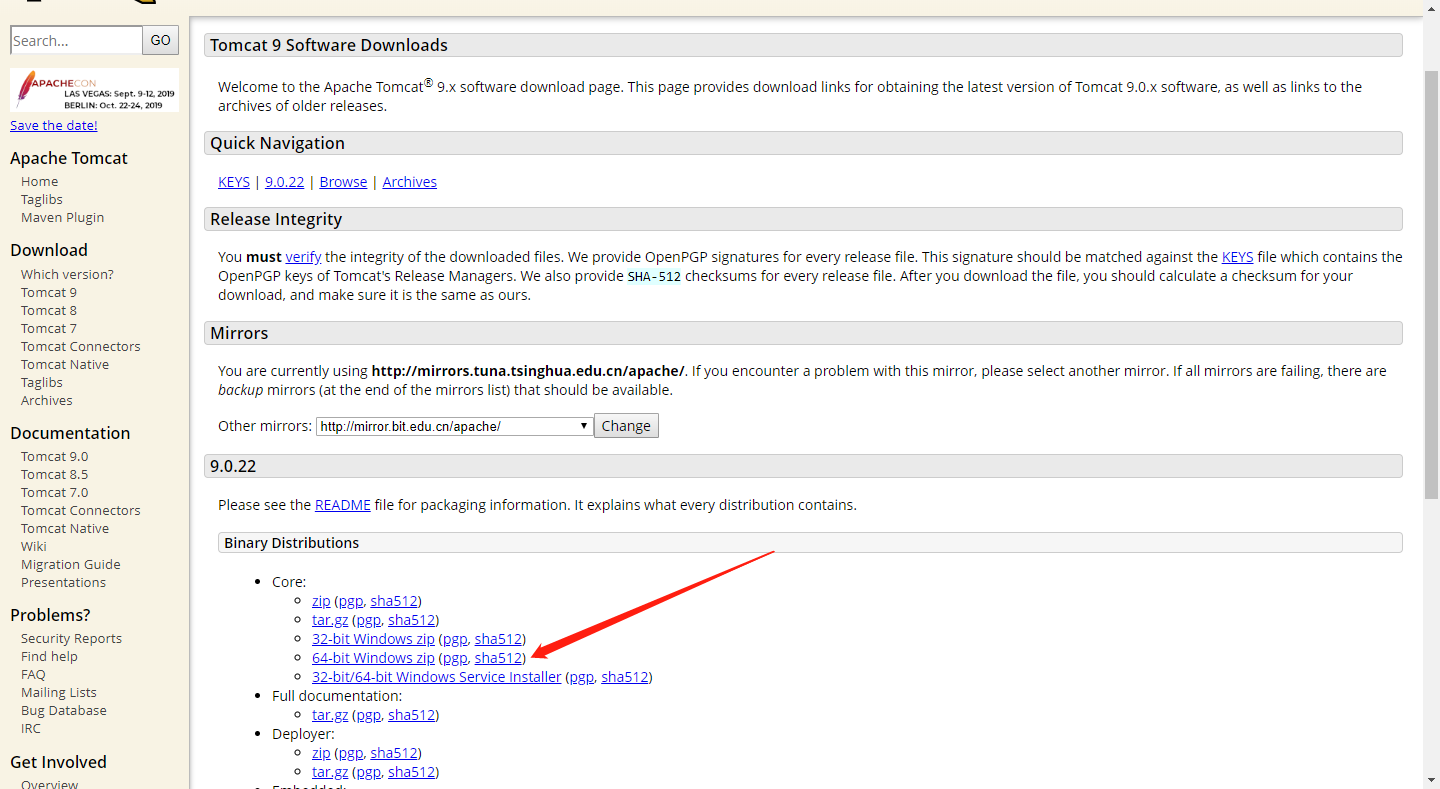This screenshot has height=789, width=1440.
Task: Click the Which version? sidebar link
Action: (x=67, y=274)
